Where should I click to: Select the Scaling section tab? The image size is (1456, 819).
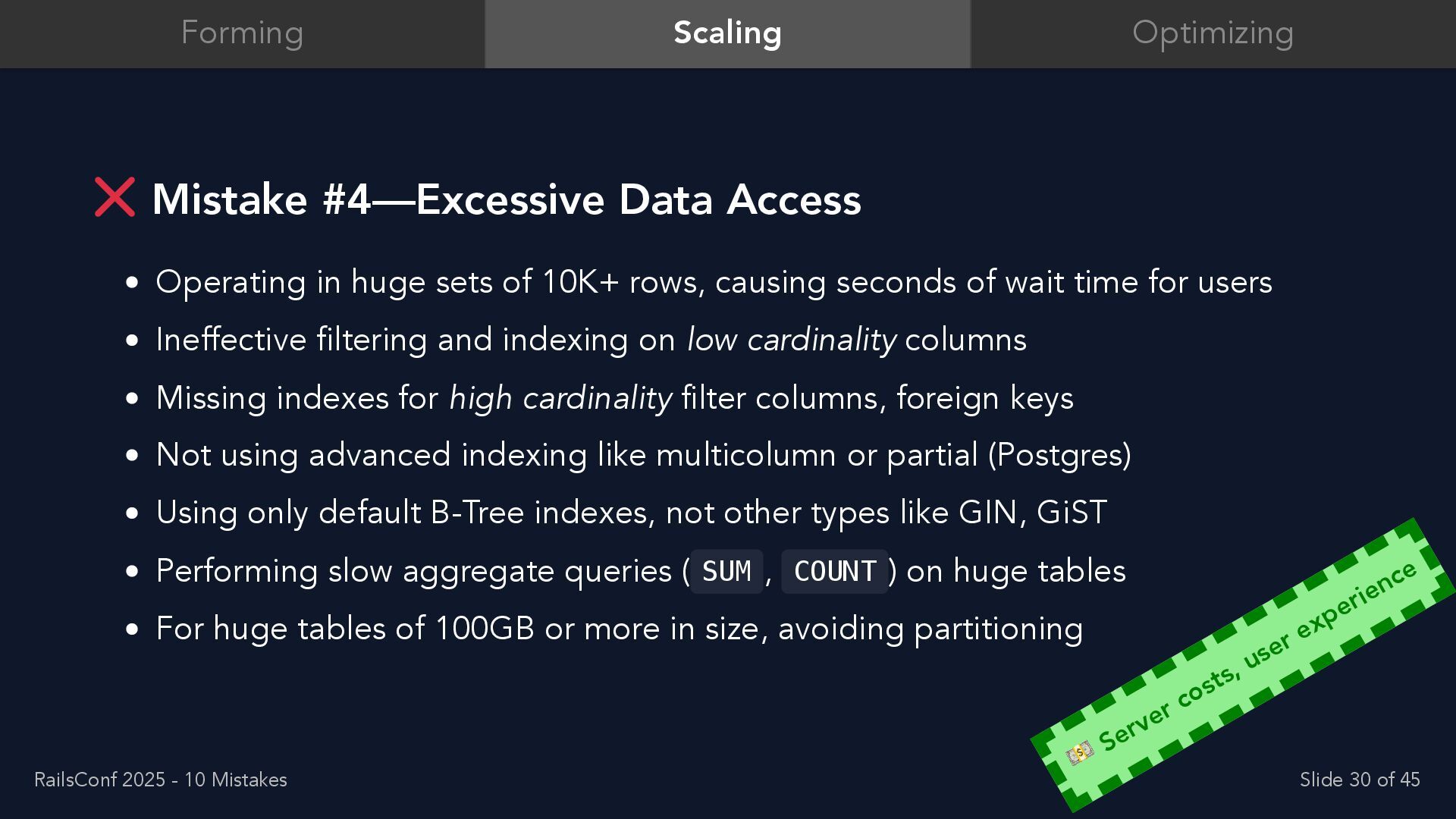coord(727,33)
